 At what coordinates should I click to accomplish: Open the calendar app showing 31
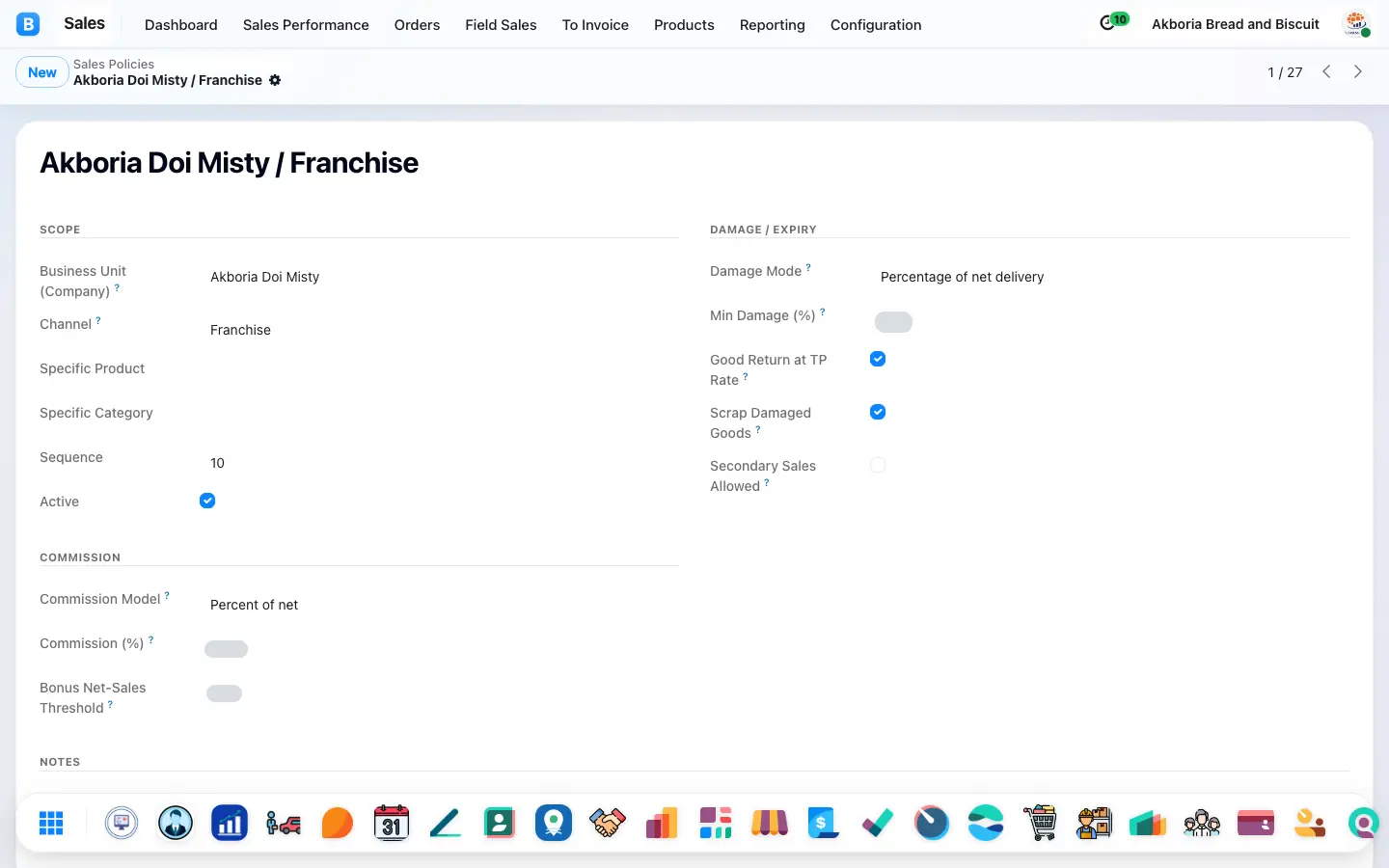392,823
